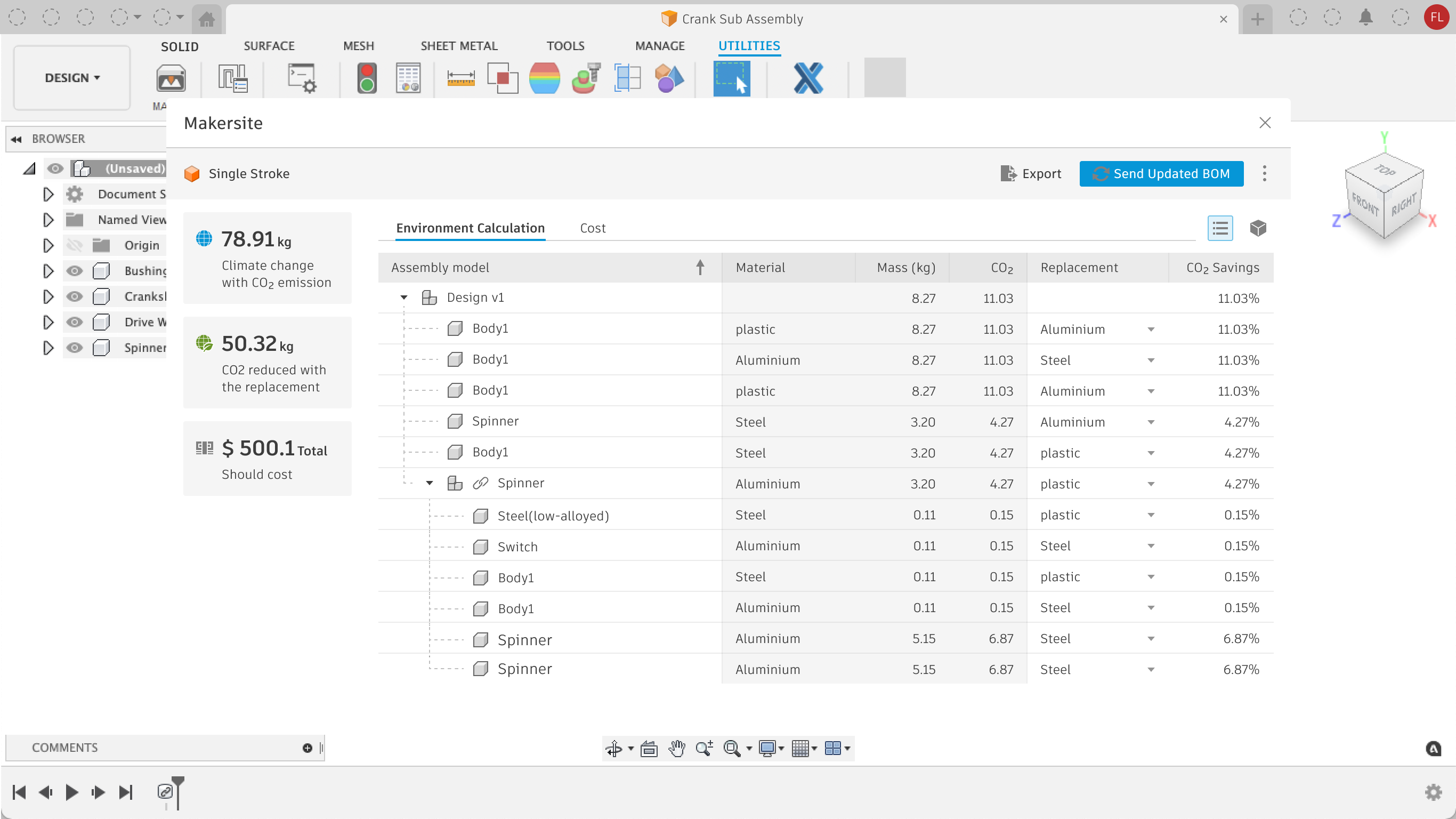Close the Makersite panel
1456x819 pixels.
pyautogui.click(x=1264, y=123)
